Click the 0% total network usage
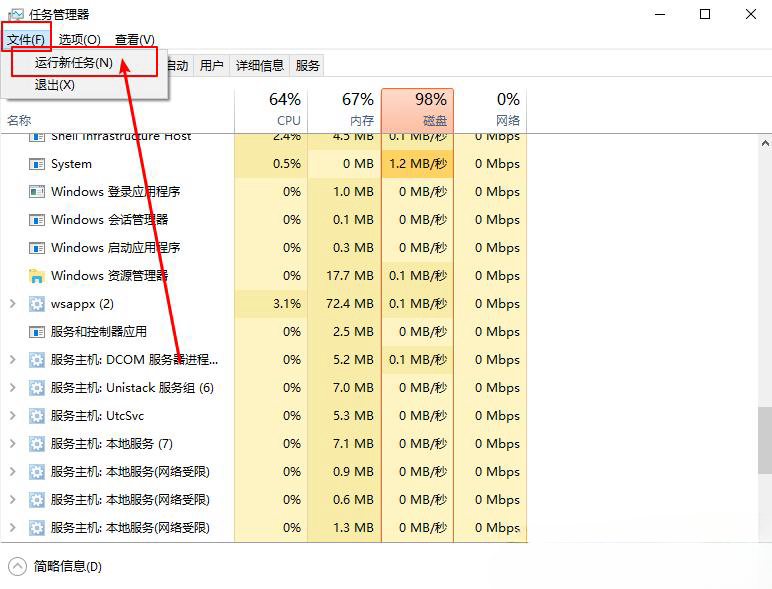Image resolution: width=772 pixels, height=589 pixels. tap(508, 99)
